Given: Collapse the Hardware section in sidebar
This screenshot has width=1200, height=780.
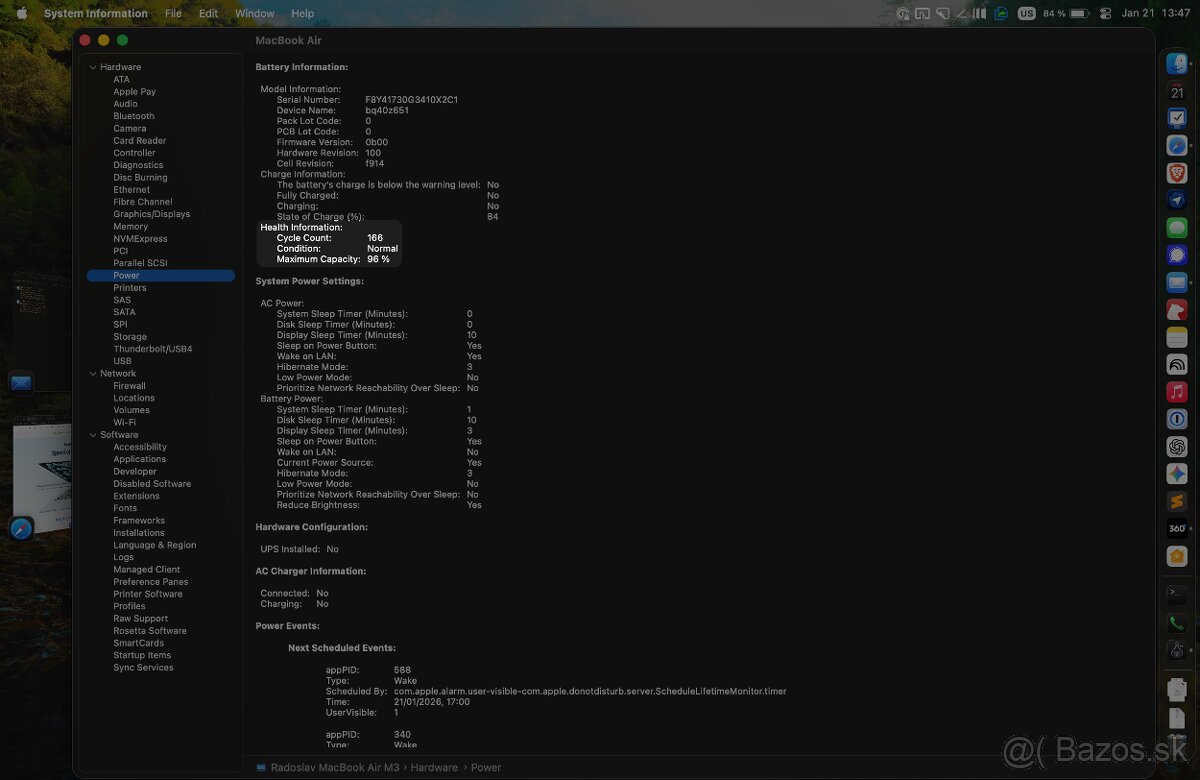Looking at the screenshot, I should point(93,67).
